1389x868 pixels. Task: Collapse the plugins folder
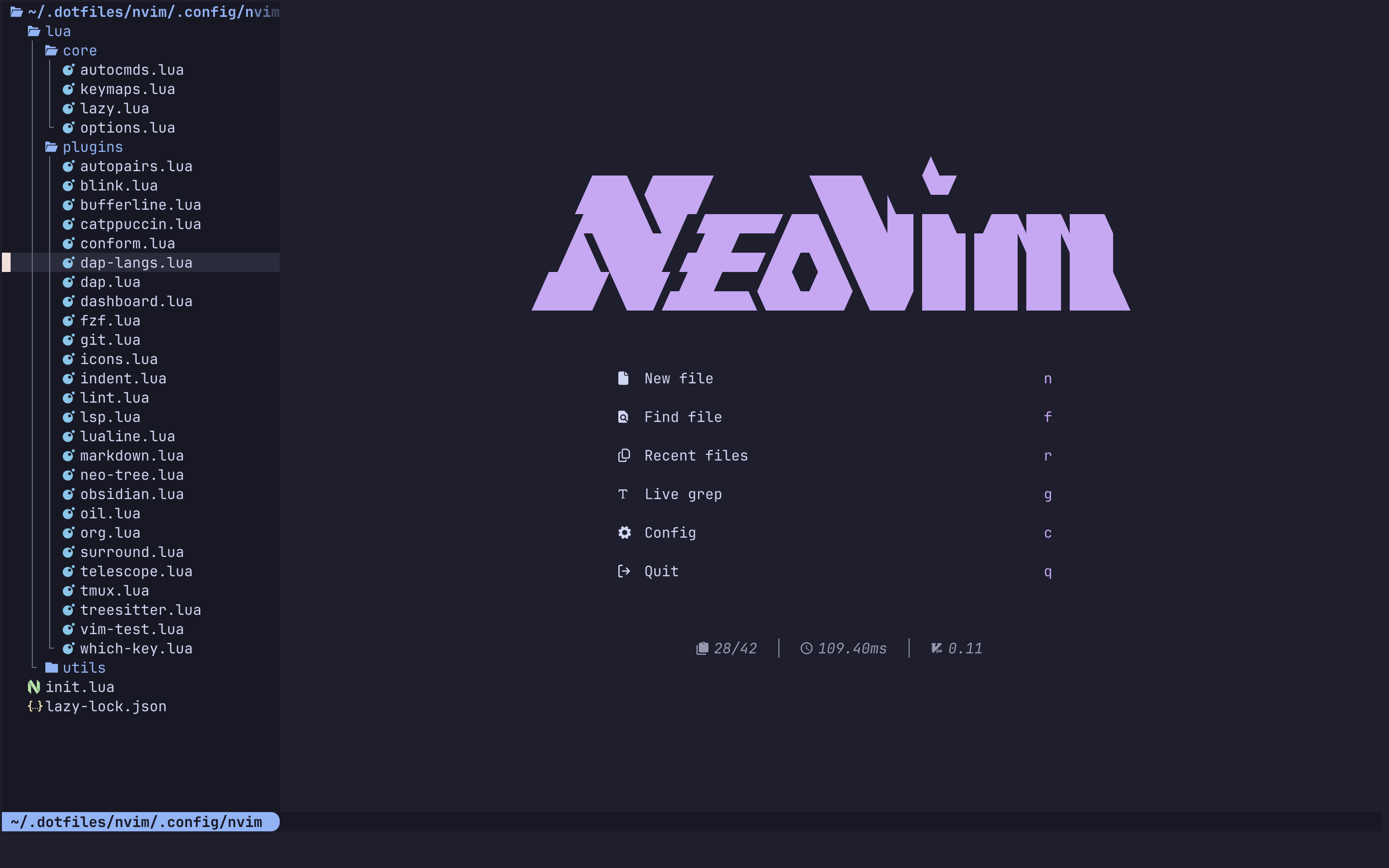[84, 147]
